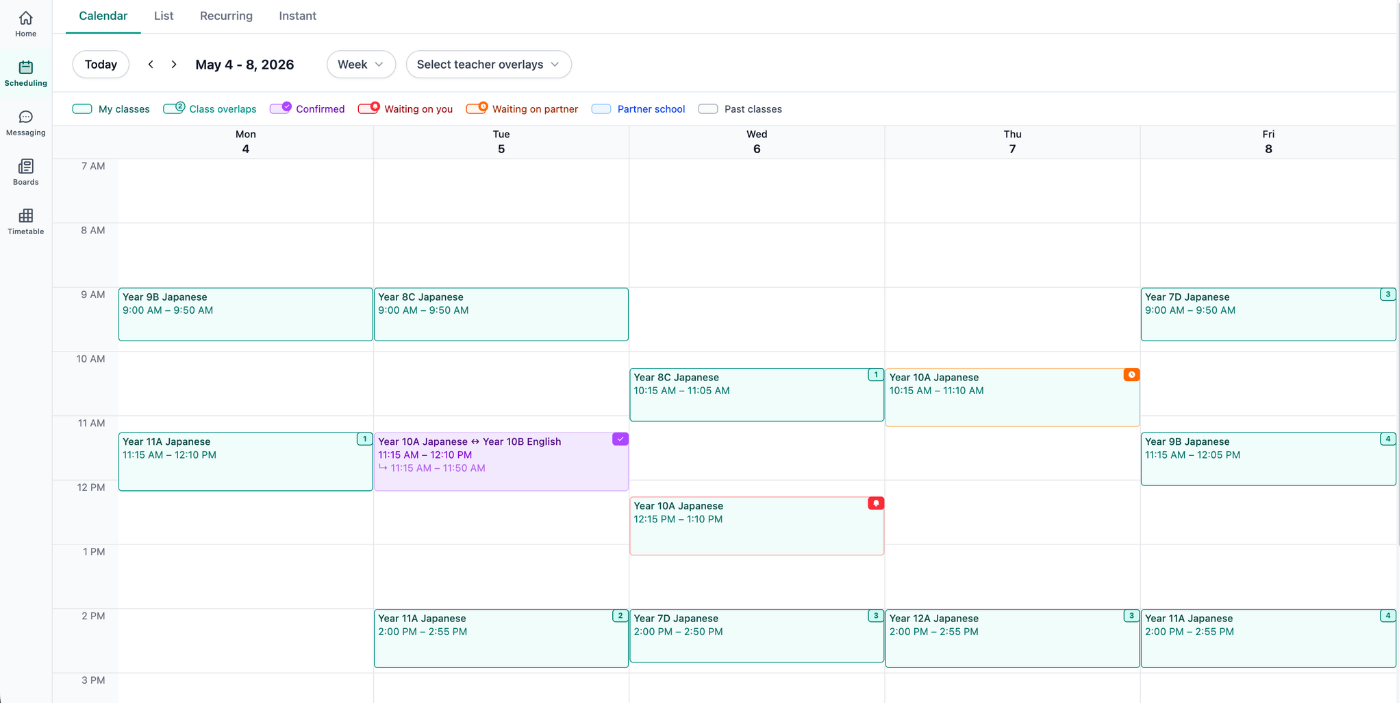Open Tuesday Year 8C Japanese 9:00 class

[x=501, y=314]
